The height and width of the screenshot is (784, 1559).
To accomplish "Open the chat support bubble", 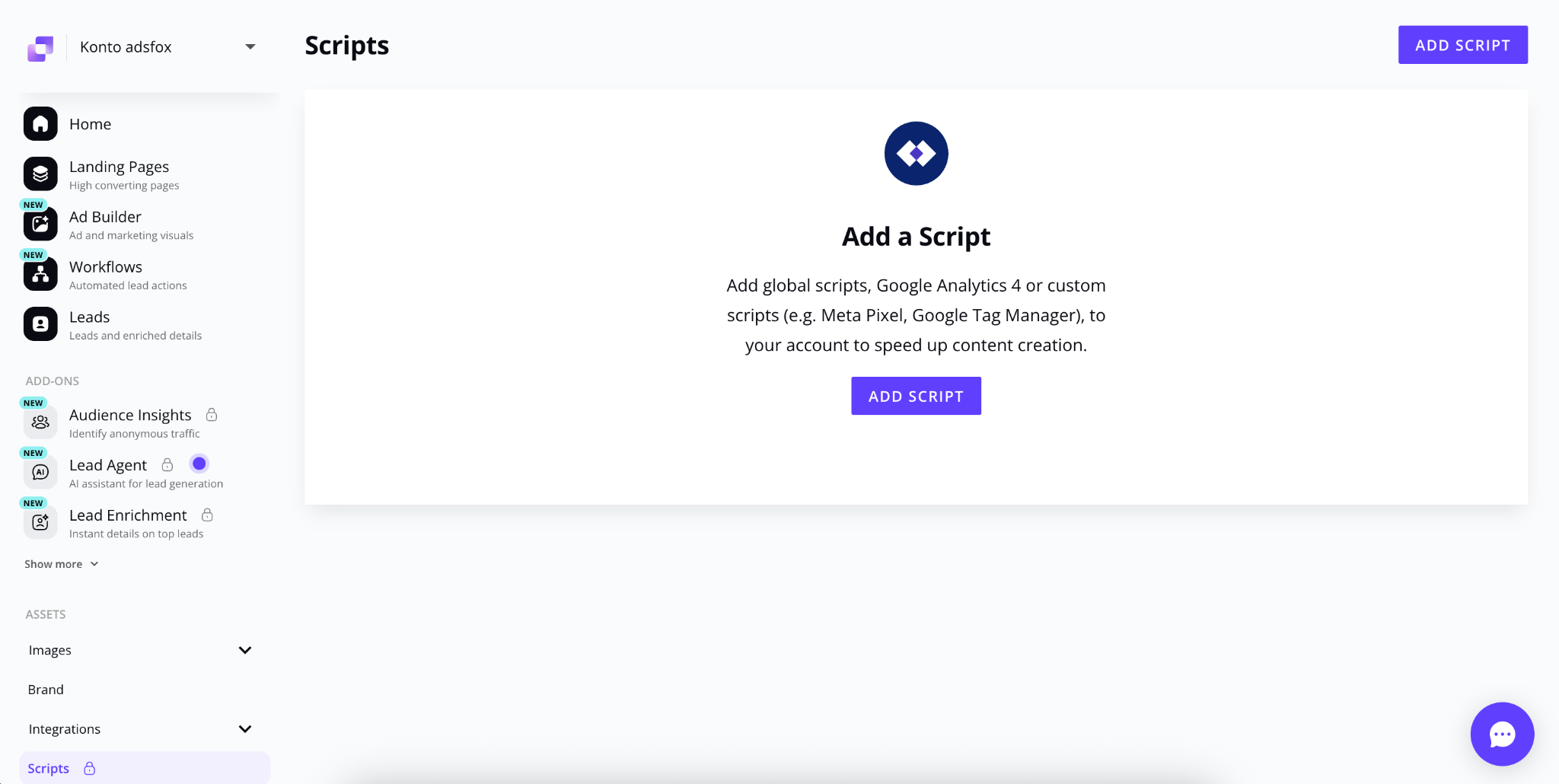I will 1502,735.
